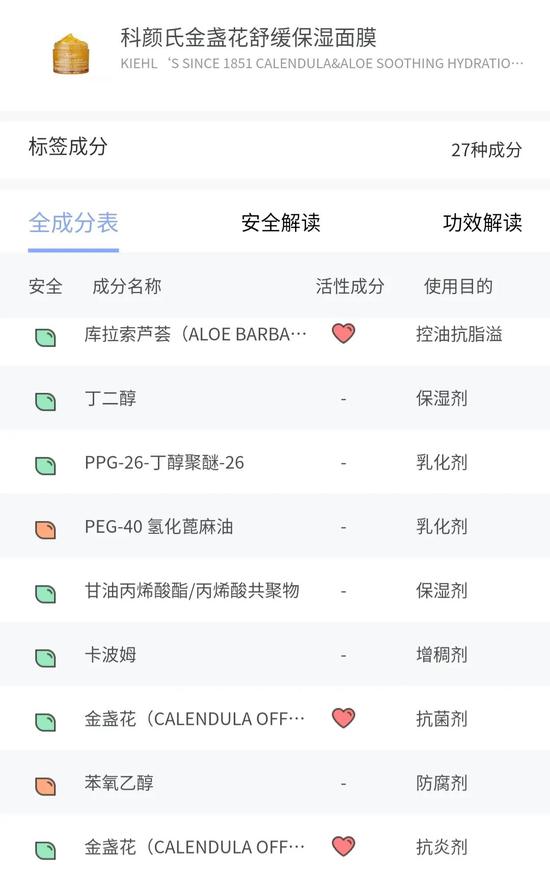Switch to the 安全解读 tab
This screenshot has width=550, height=871.
[281, 223]
